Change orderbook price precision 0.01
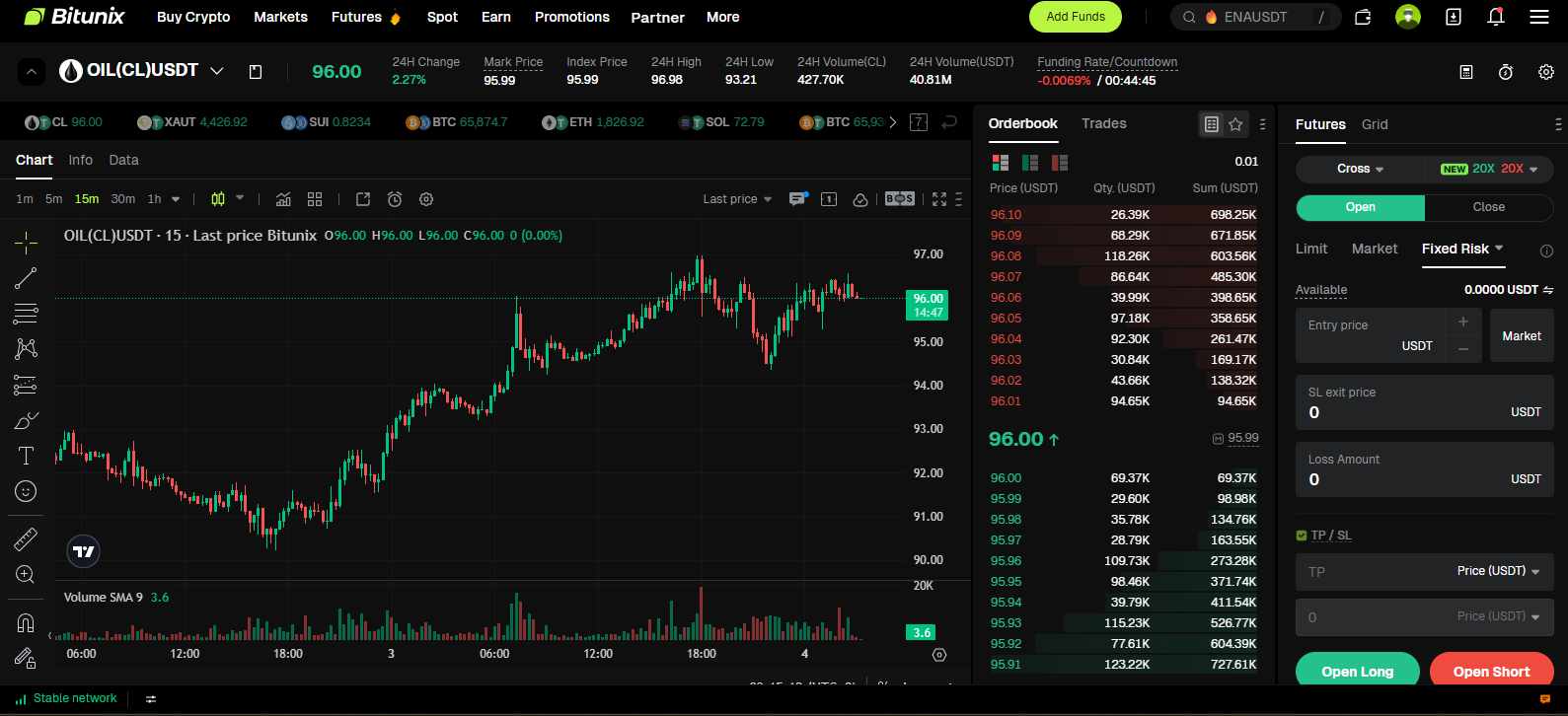This screenshot has width=1568, height=716. (1246, 162)
